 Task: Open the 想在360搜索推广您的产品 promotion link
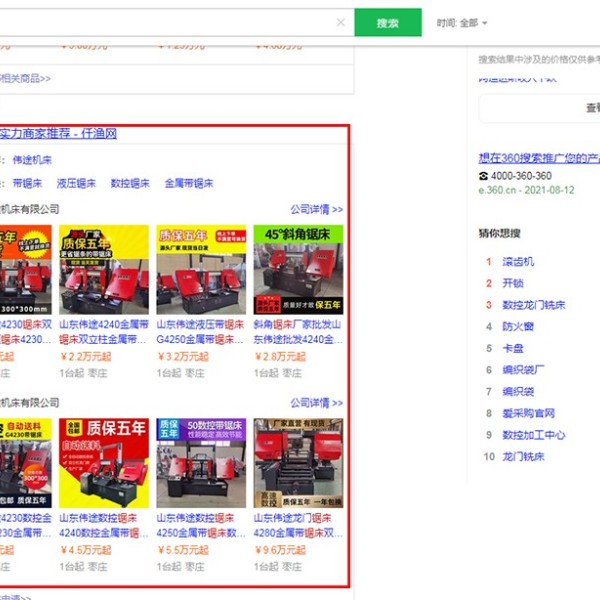pyautogui.click(x=539, y=158)
